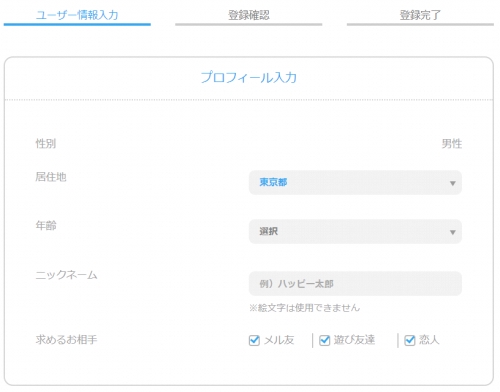Click the メル友 label text

coord(279,340)
